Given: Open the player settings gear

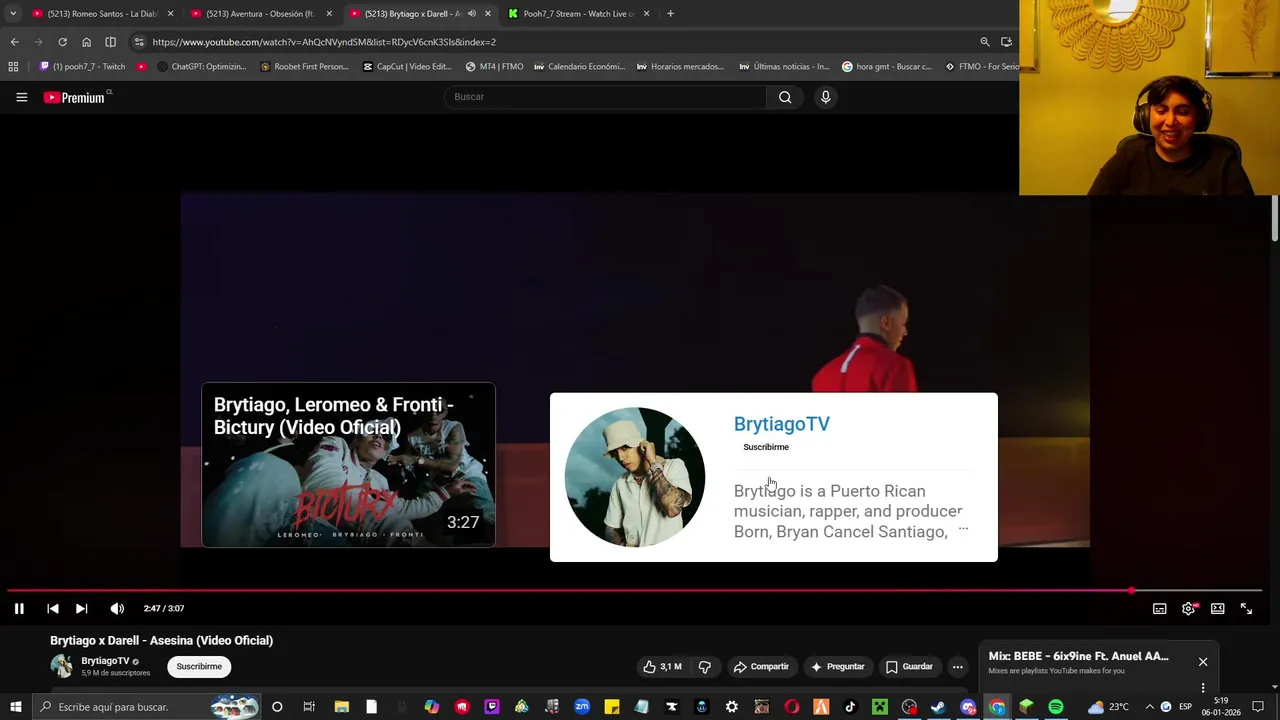Looking at the screenshot, I should coord(1188,608).
